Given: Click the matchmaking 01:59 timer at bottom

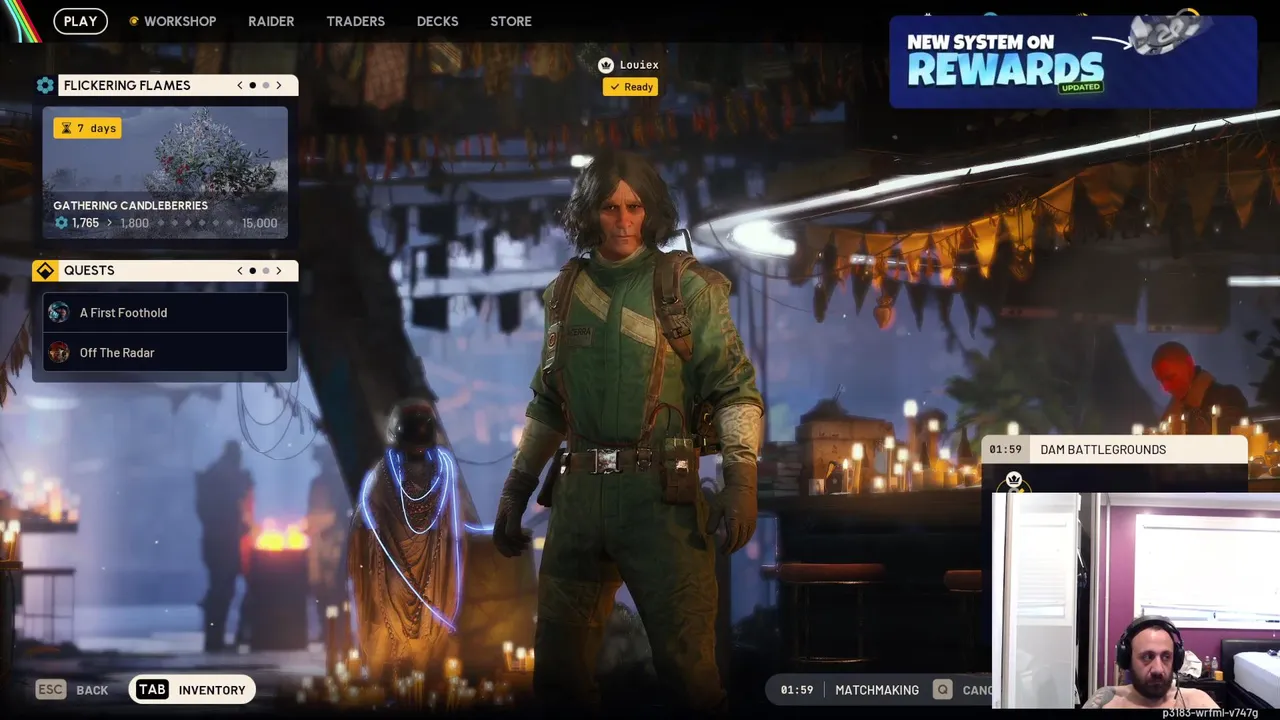Looking at the screenshot, I should pos(797,690).
